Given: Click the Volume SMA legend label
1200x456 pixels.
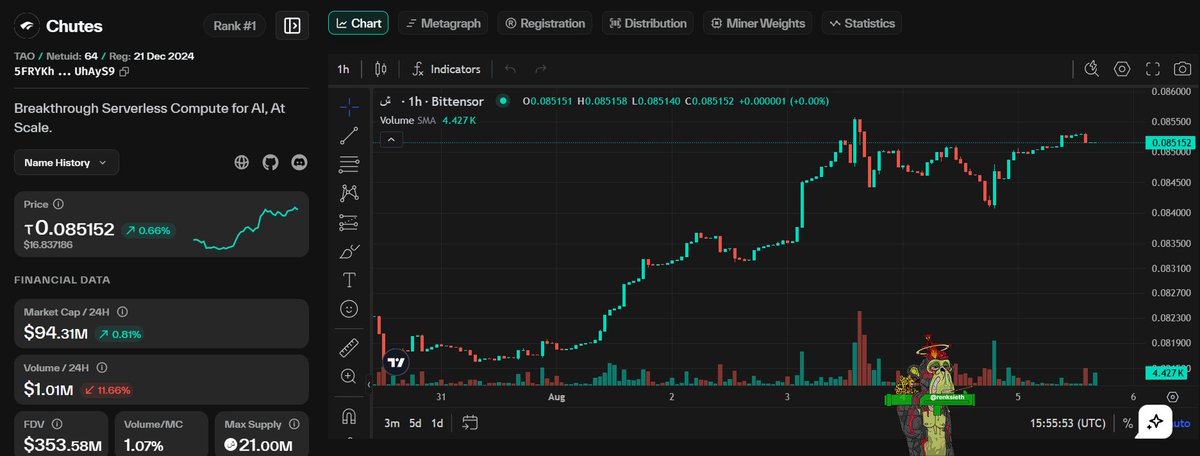Looking at the screenshot, I should (407, 120).
